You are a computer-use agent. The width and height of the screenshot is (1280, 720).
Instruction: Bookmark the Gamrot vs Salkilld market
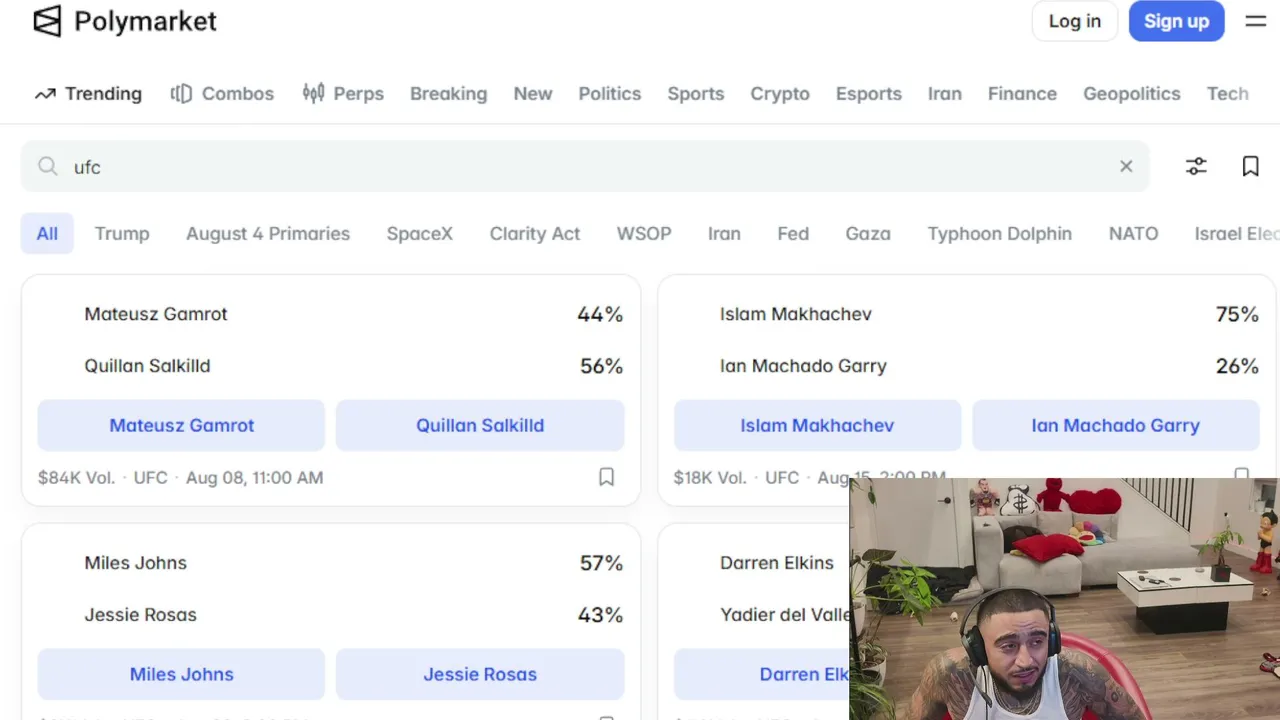pos(606,477)
